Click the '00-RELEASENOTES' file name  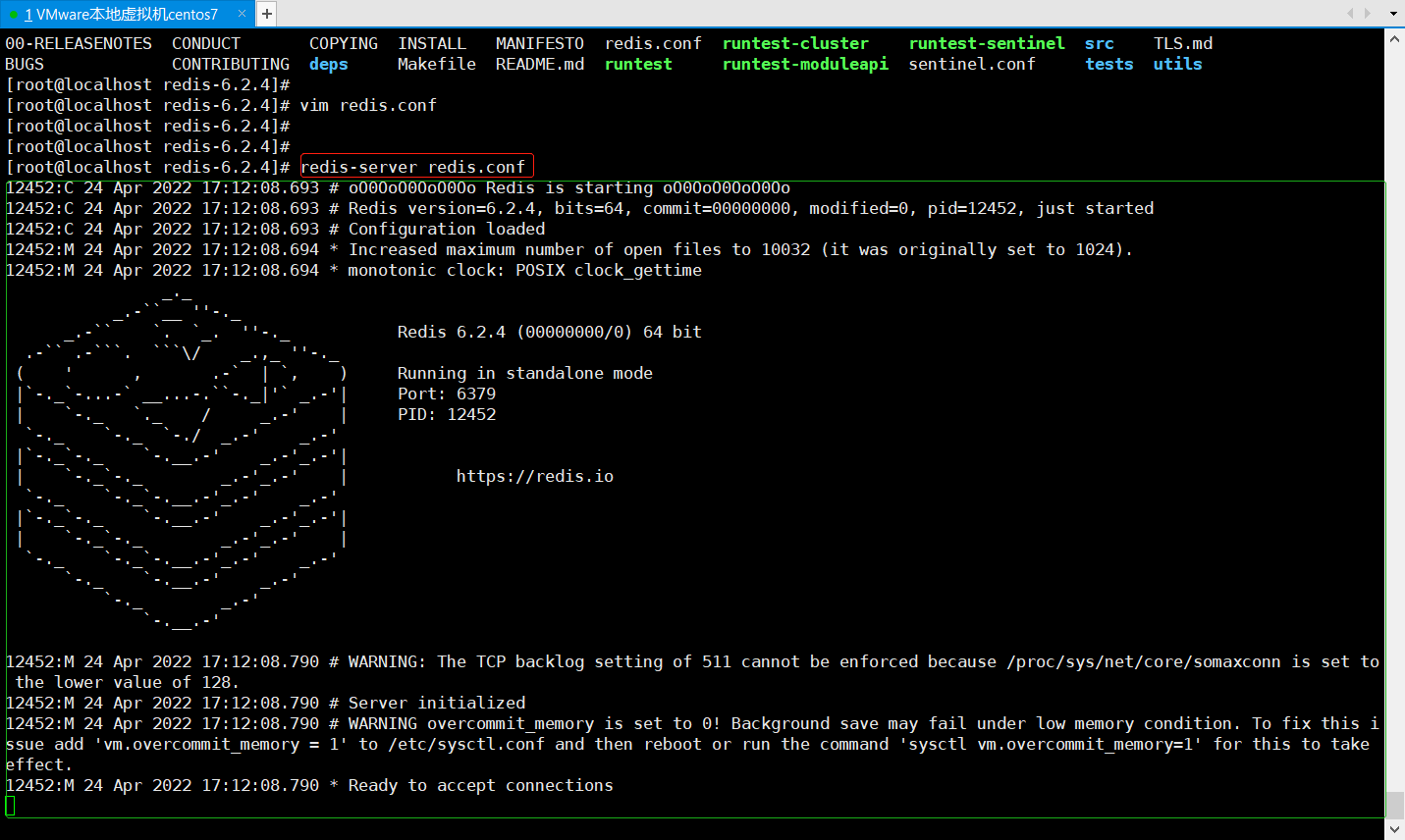coord(79,43)
